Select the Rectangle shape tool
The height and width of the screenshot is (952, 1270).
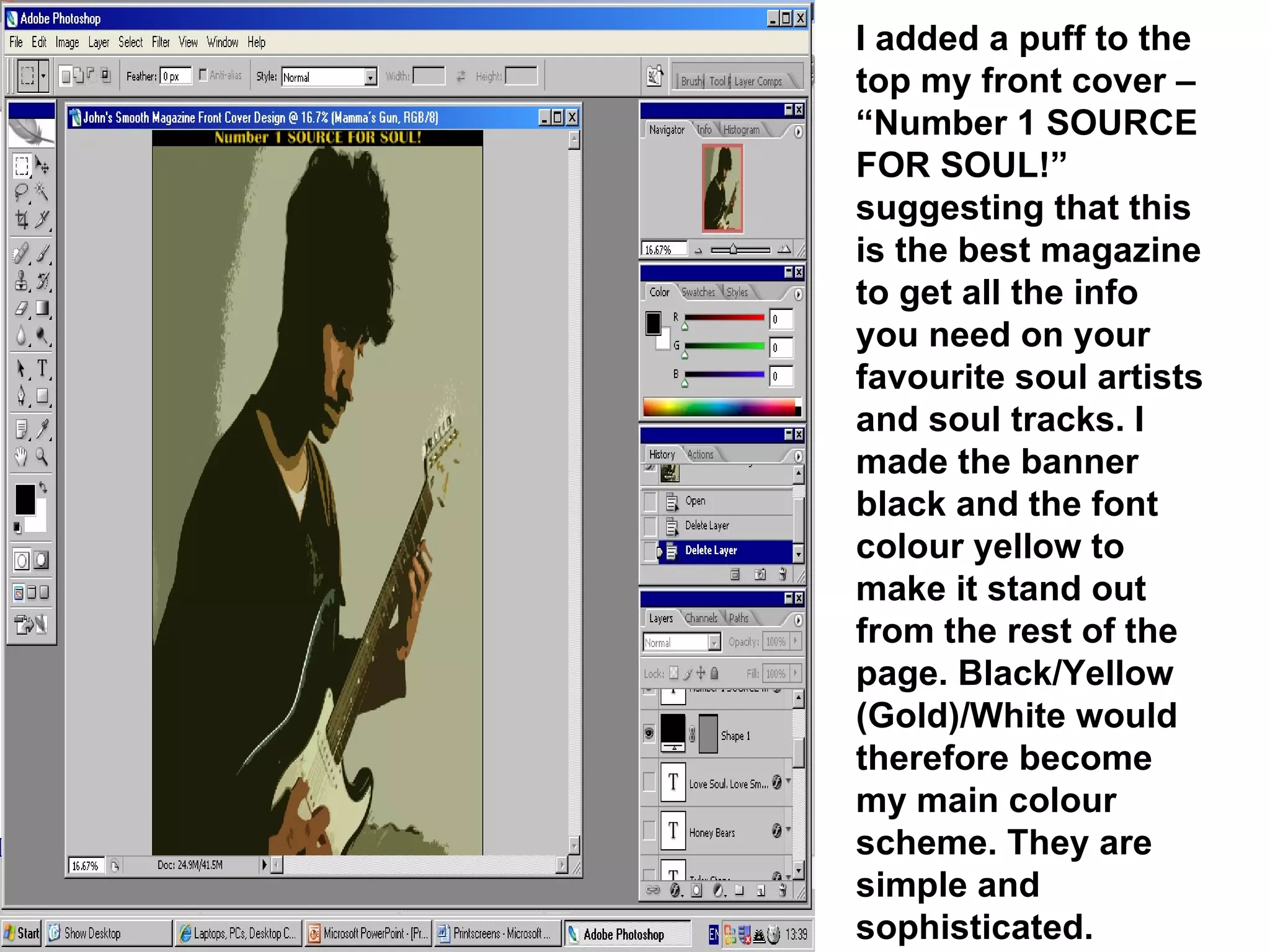click(x=42, y=395)
